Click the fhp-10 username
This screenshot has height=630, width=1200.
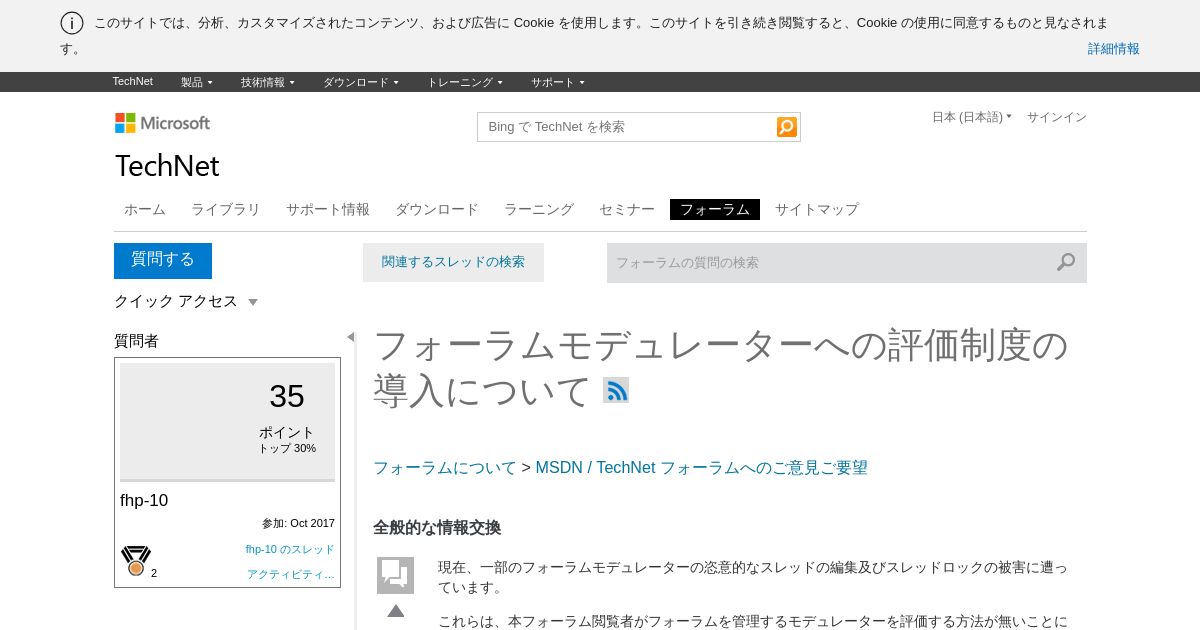pyautogui.click(x=144, y=500)
